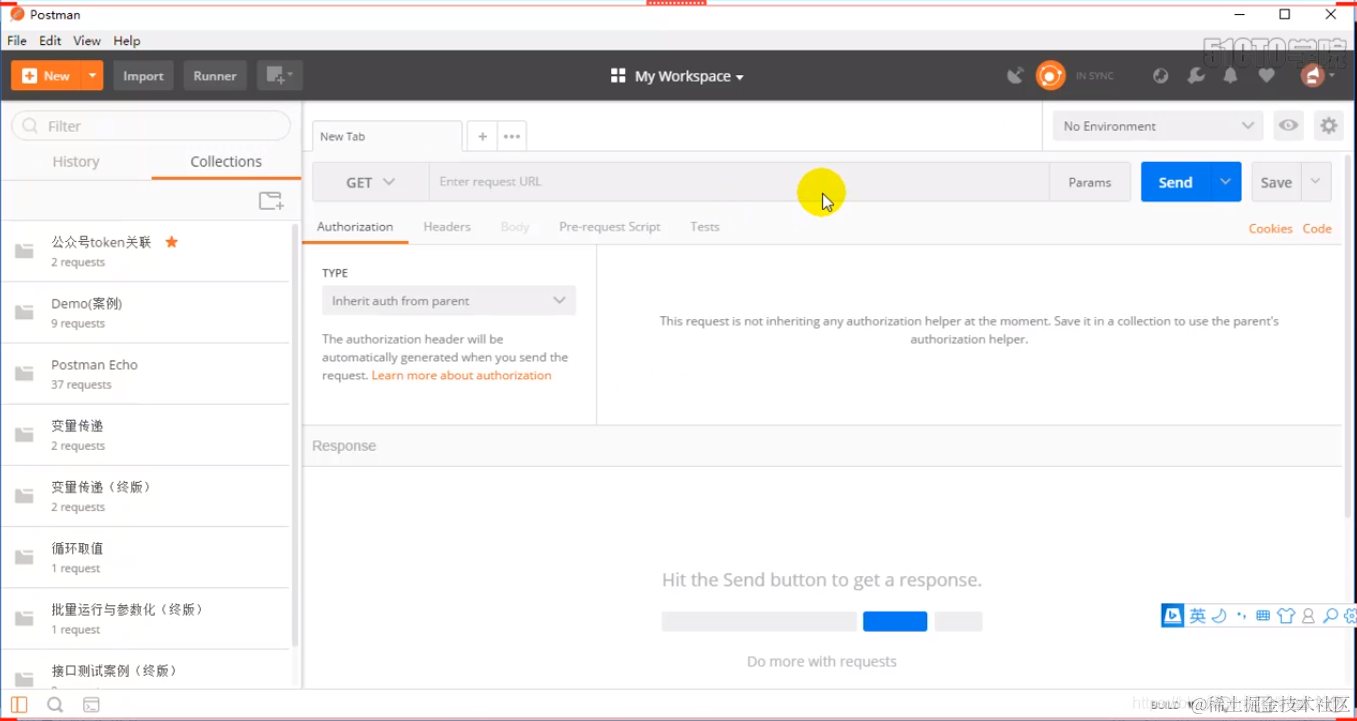Open the Runner
Viewport: 1357px width, 721px height.
click(x=215, y=76)
